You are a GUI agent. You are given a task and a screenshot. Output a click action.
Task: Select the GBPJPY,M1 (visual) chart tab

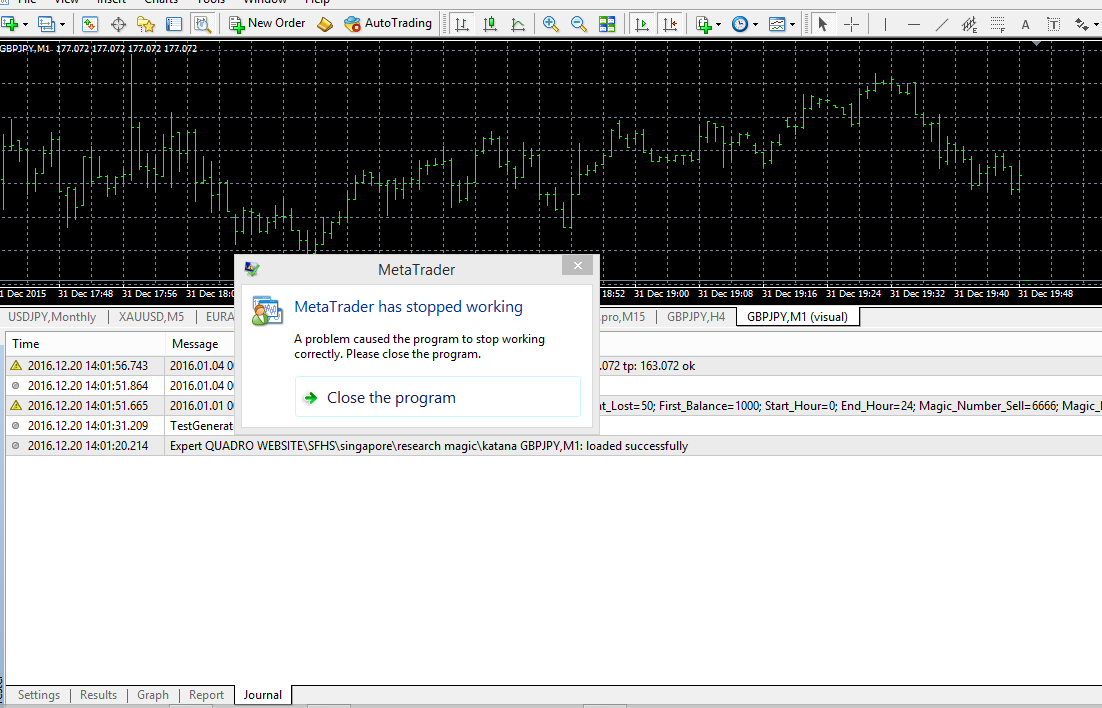coord(797,317)
